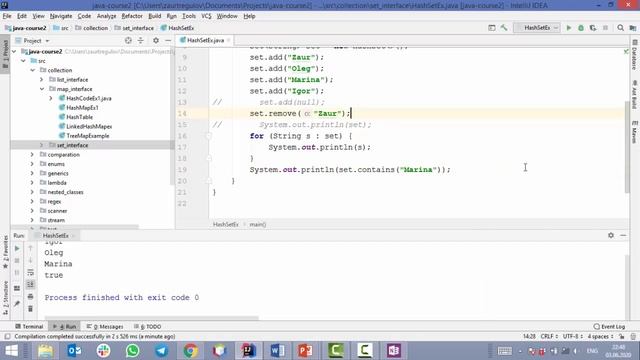Collapse the java-course2 root node
The image size is (640, 360).
tap(14, 51)
